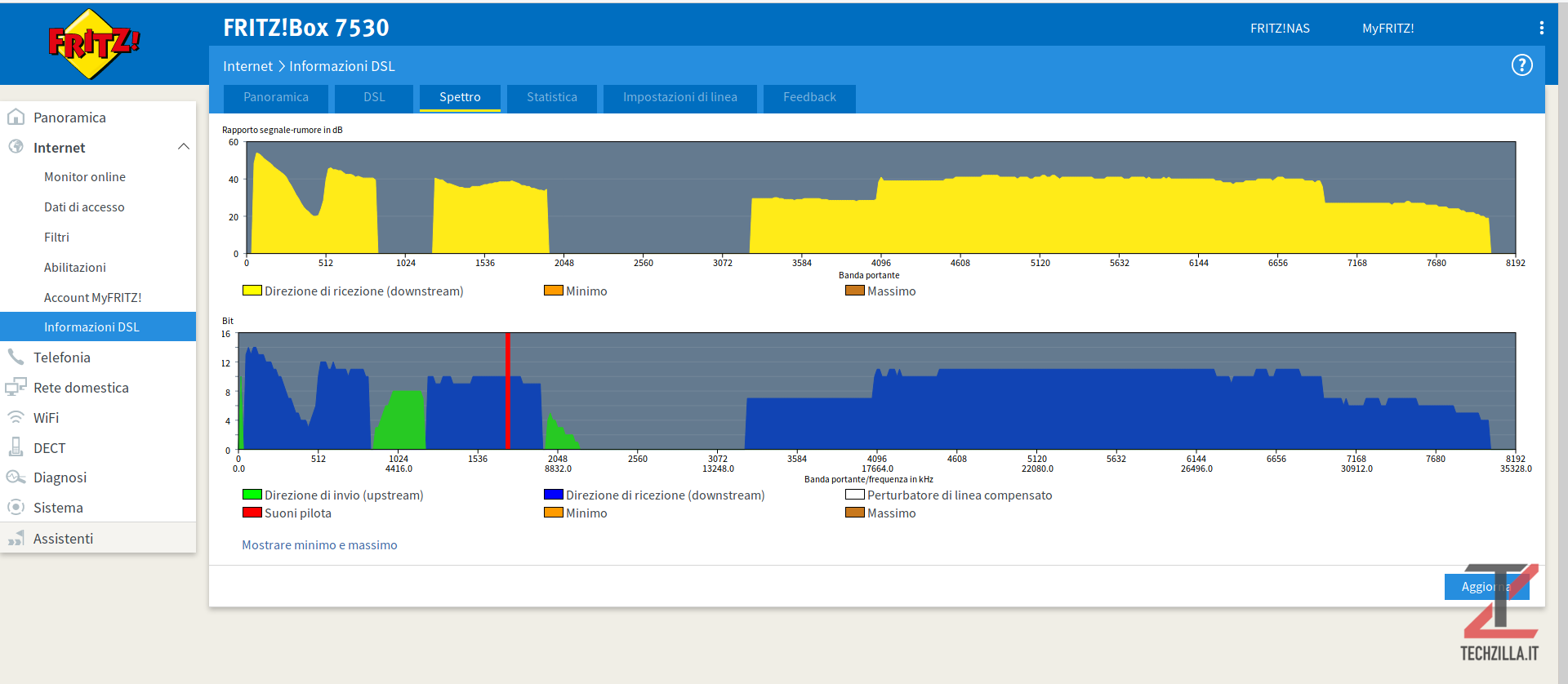
Task: Open the three-dot options menu
Action: click(x=1541, y=28)
